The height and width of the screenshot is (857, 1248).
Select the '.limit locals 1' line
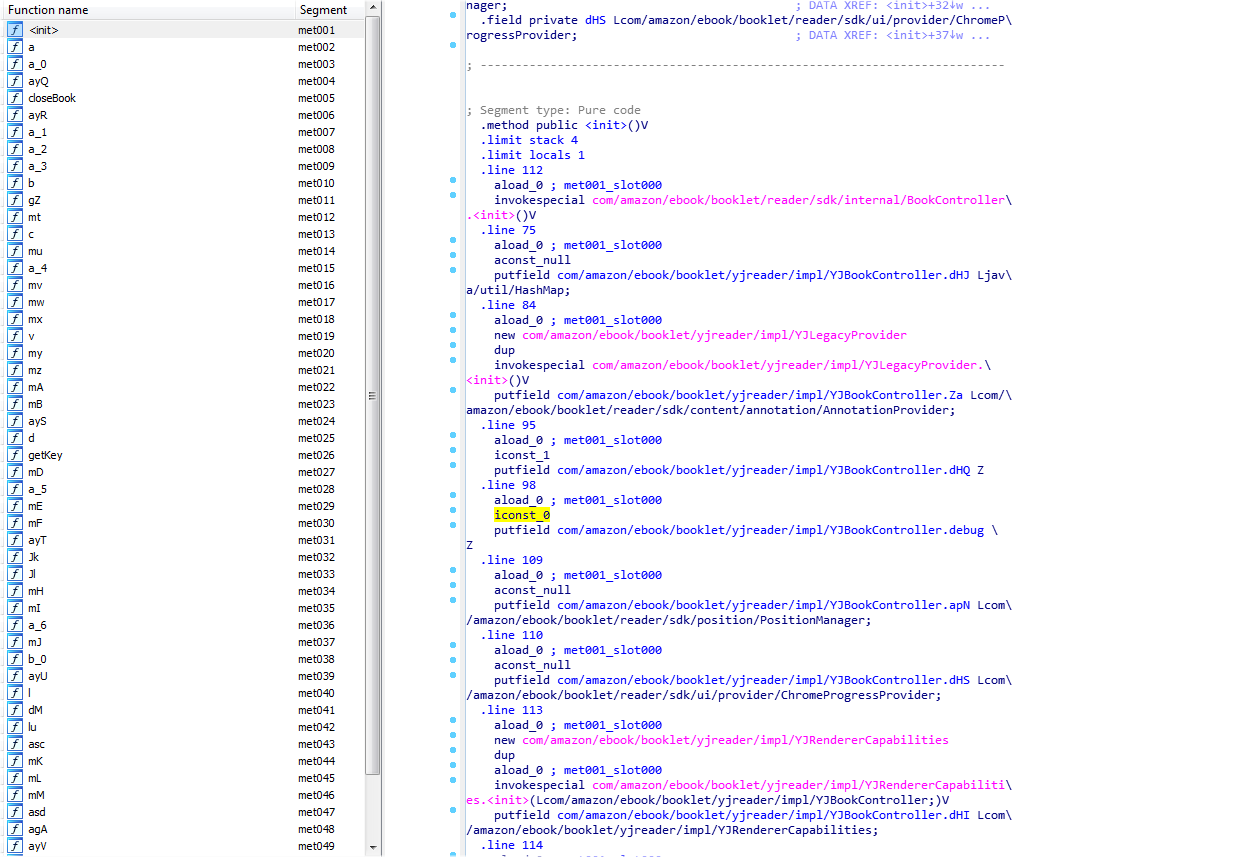pyautogui.click(x=532, y=155)
